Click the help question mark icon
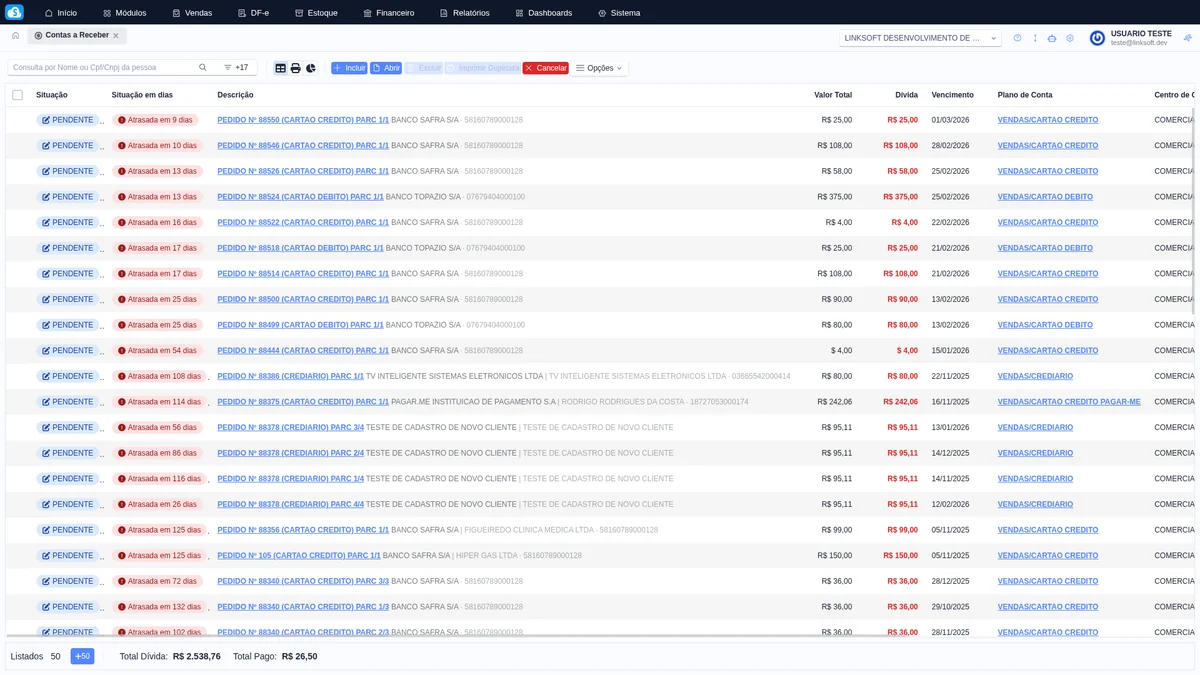Screen dimensions: 1200x675 1017,38
